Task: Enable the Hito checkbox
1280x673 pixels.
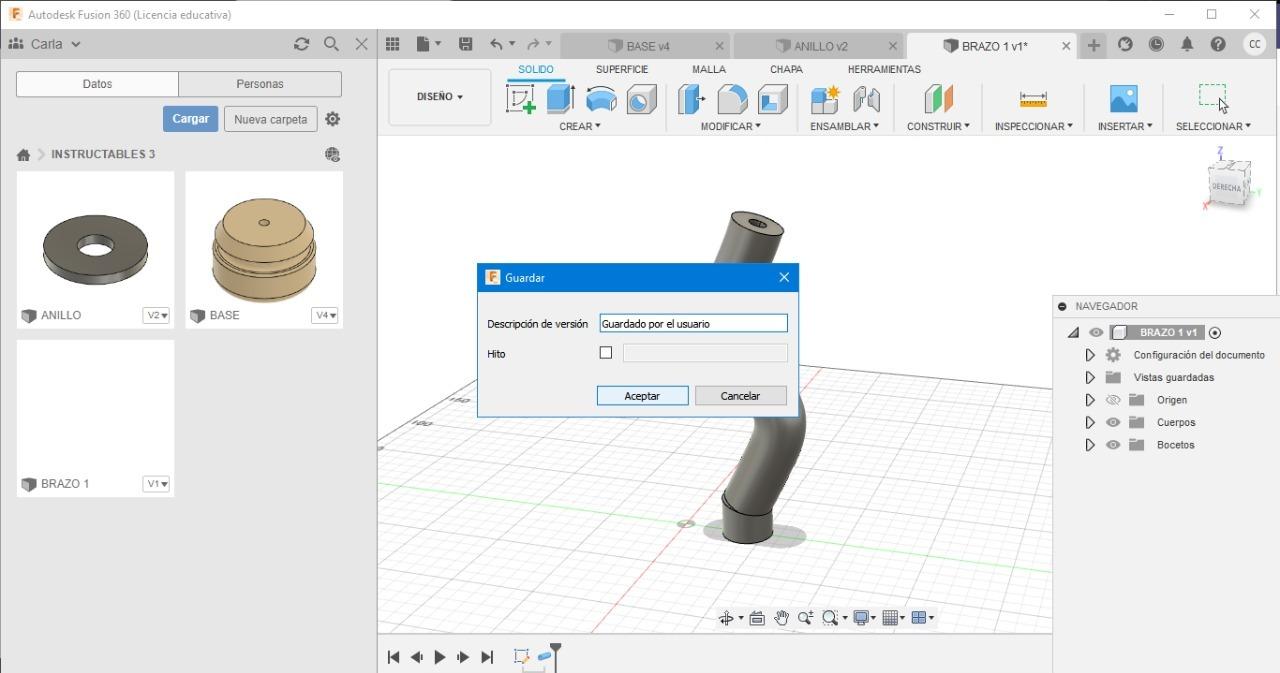Action: pyautogui.click(x=605, y=353)
